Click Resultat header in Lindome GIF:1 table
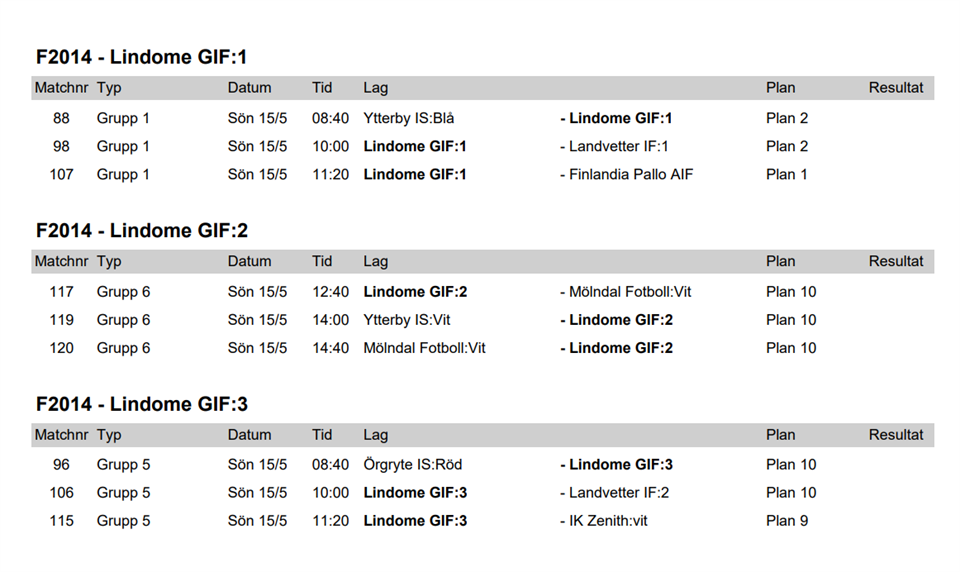960x572 pixels. (896, 88)
